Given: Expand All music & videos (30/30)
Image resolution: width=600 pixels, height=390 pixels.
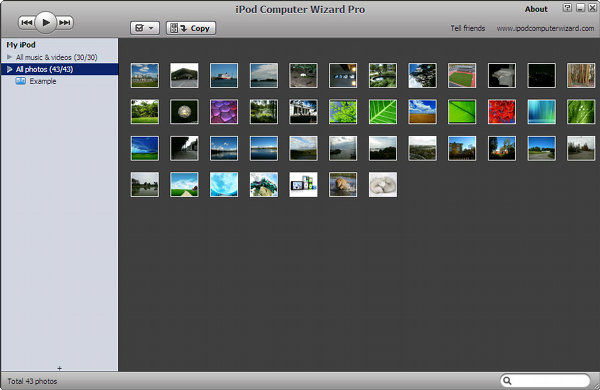Looking at the screenshot, I should pos(10,57).
